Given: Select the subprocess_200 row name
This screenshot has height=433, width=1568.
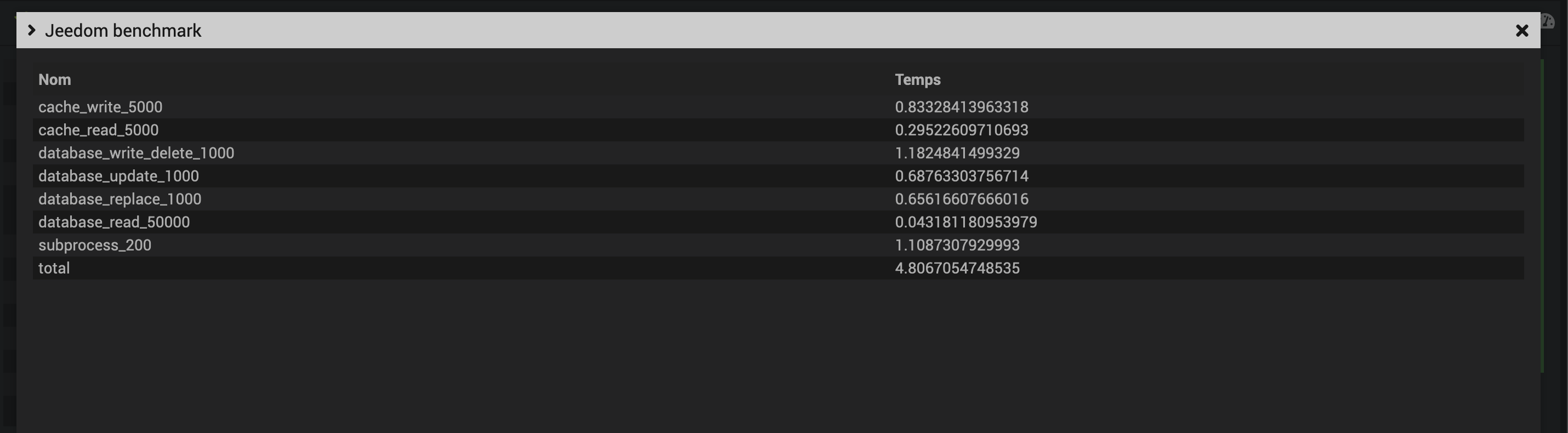Looking at the screenshot, I should click(95, 245).
